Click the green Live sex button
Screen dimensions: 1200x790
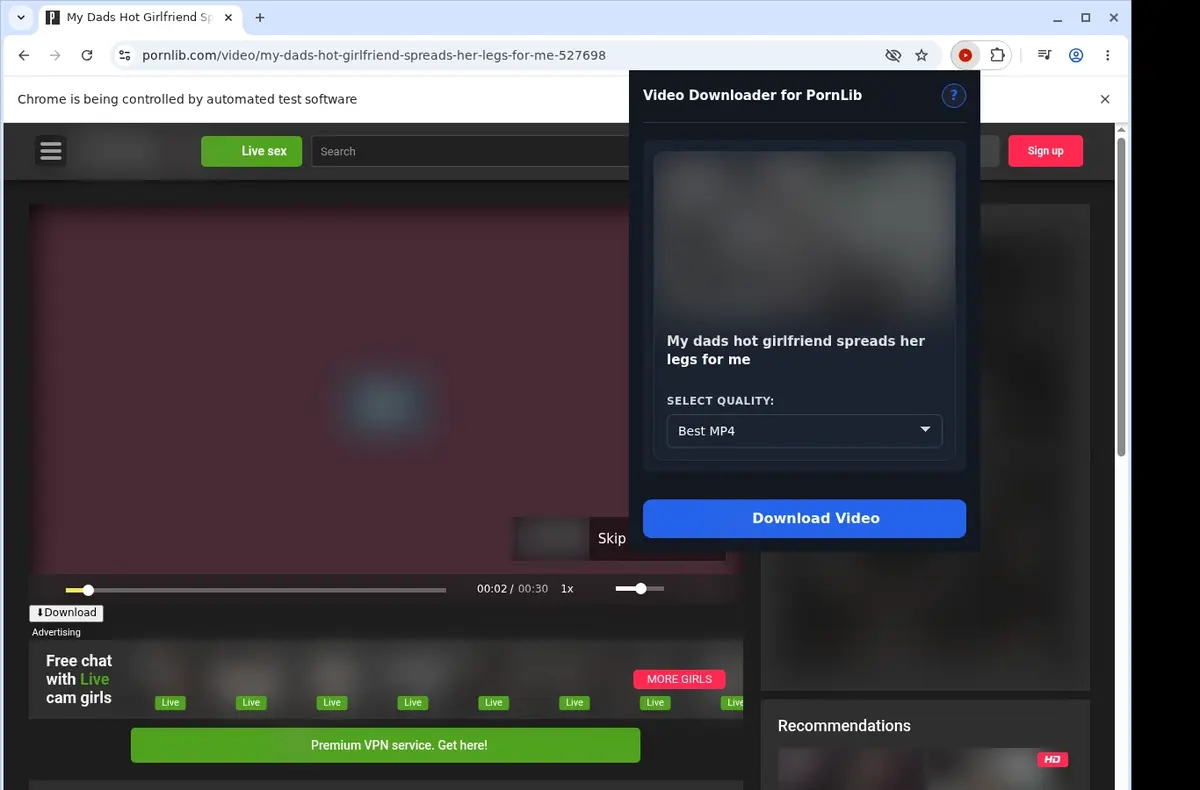pyautogui.click(x=251, y=151)
